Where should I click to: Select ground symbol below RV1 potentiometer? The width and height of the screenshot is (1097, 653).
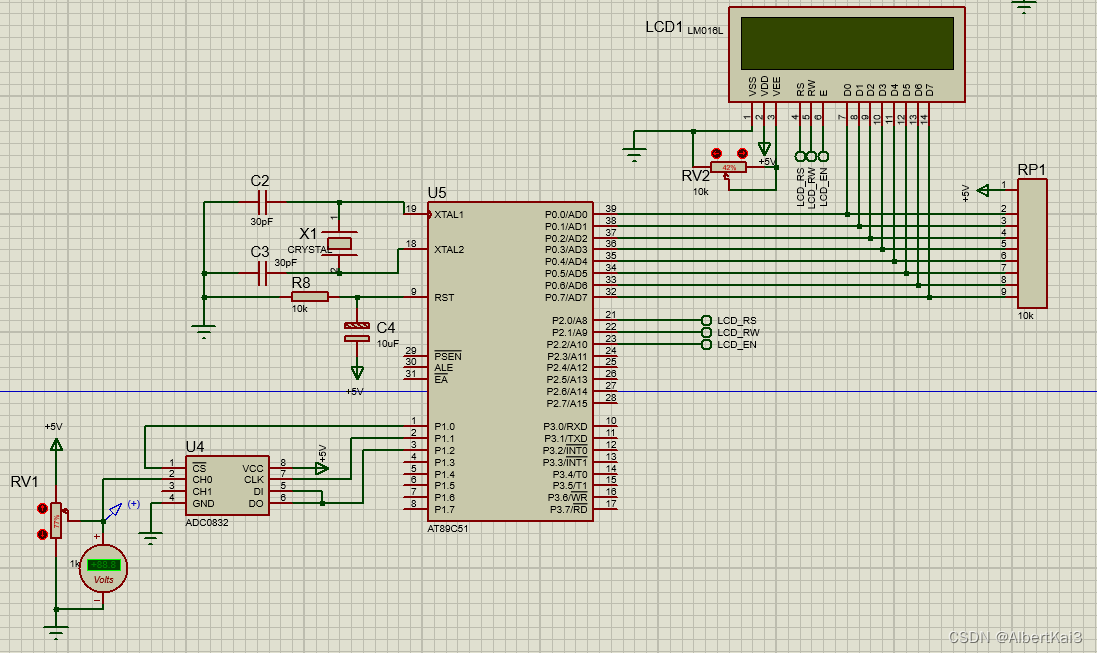[56, 633]
